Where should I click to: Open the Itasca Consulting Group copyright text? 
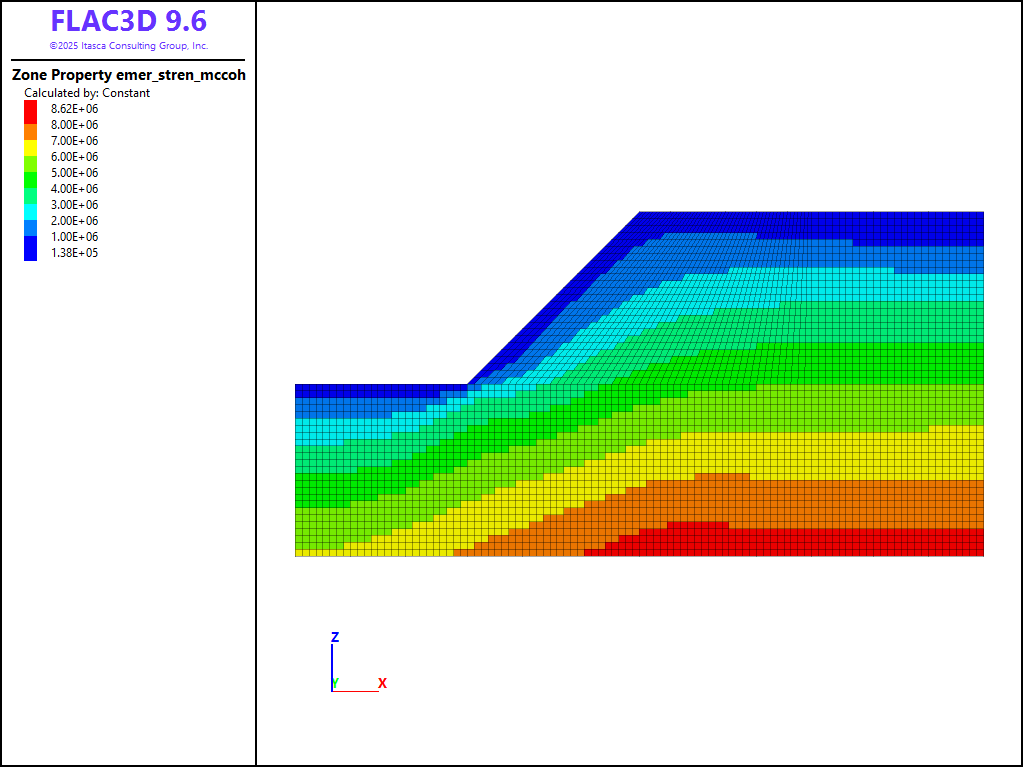129,46
